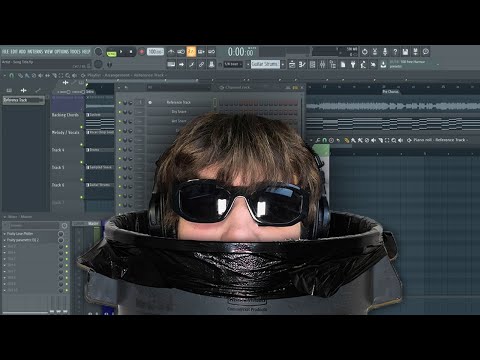This screenshot has width=480, height=360.
Task: Open the OPTIONS menu
Action: [61, 52]
